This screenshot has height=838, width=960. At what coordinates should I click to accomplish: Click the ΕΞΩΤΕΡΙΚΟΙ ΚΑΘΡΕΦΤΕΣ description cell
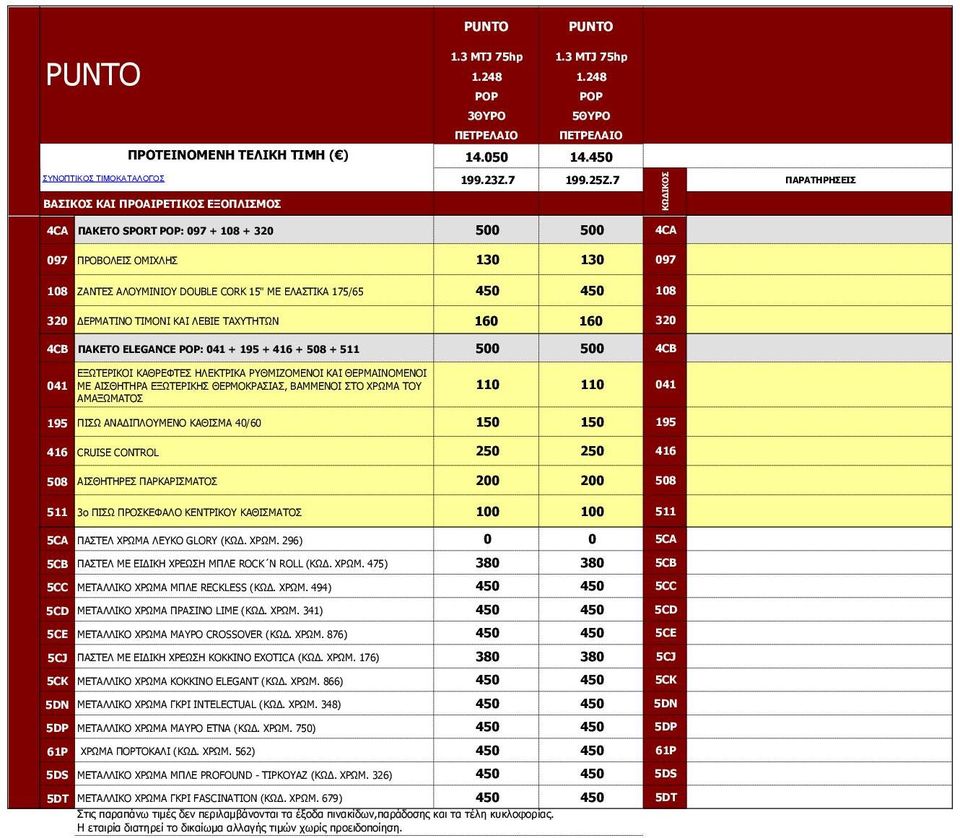tap(254, 385)
